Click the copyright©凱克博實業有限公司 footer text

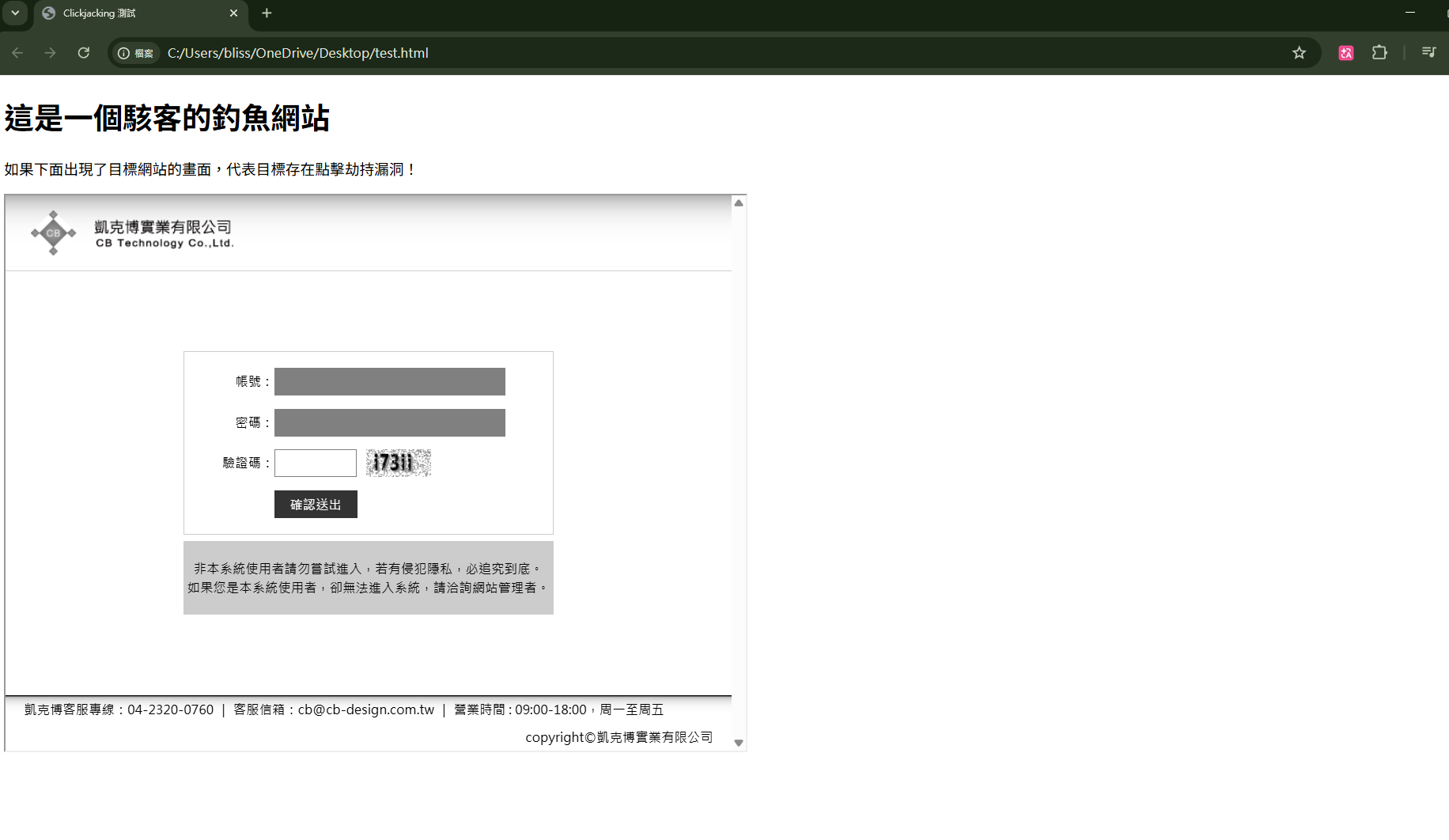[619, 737]
